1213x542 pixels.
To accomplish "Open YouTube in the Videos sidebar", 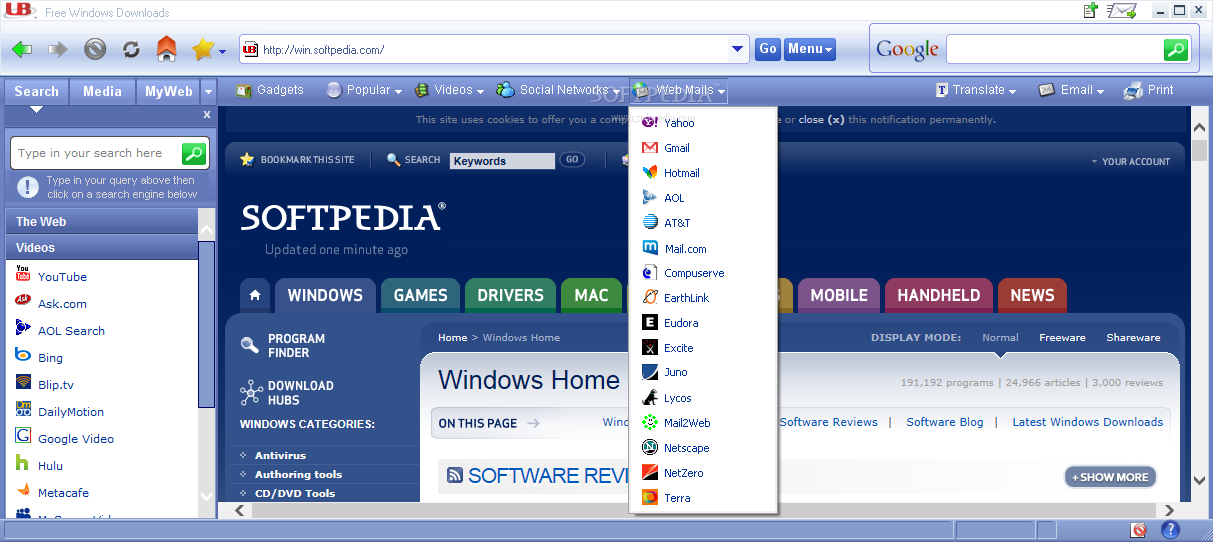I will [x=62, y=277].
